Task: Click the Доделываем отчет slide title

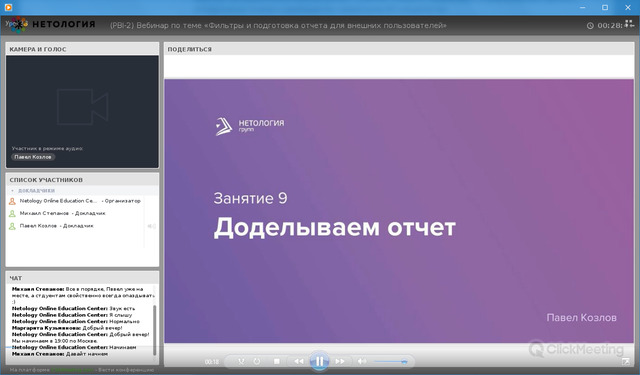Action: coord(335,227)
